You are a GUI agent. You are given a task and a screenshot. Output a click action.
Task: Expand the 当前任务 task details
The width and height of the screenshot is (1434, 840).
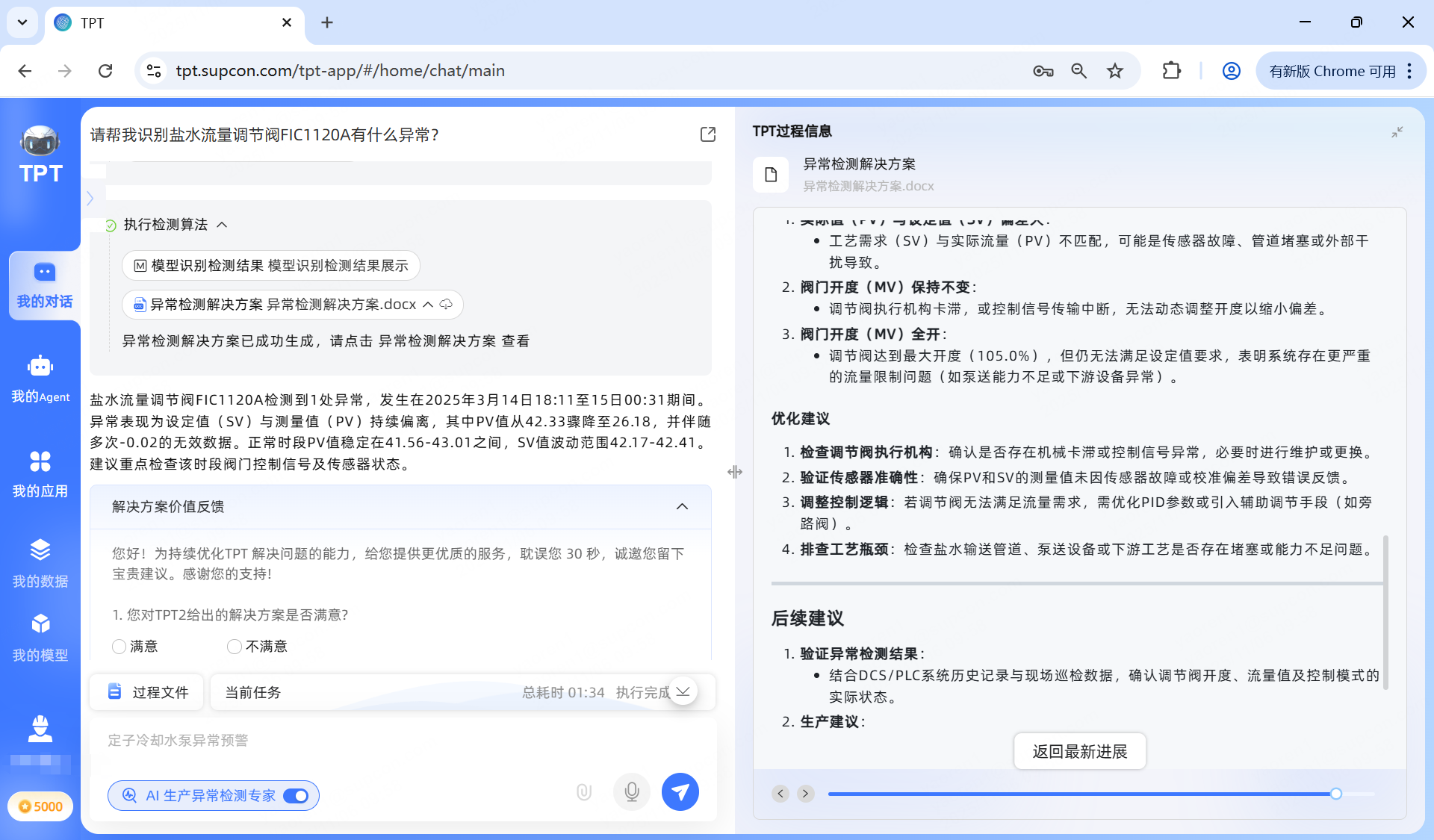(x=683, y=692)
